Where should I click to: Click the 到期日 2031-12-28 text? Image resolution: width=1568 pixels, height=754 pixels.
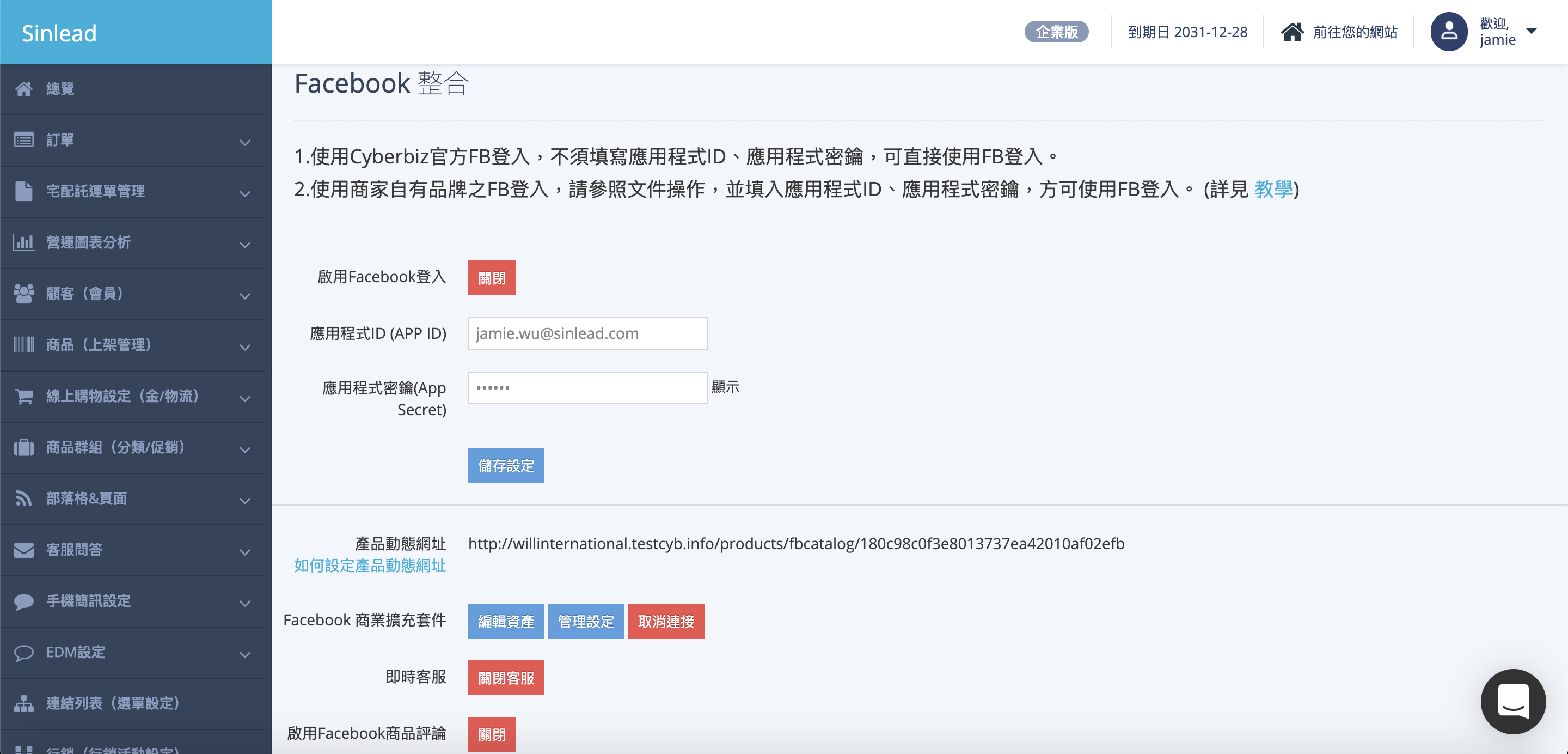tap(1187, 32)
